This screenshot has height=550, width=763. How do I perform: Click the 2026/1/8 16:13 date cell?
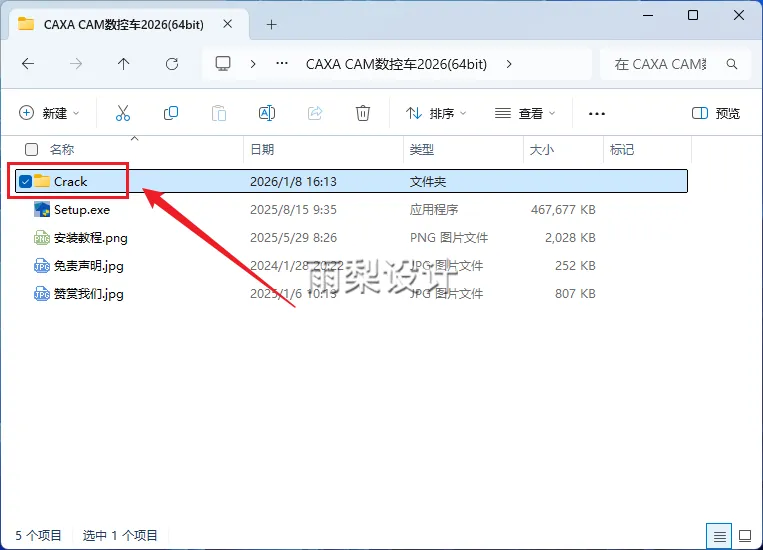coord(293,182)
